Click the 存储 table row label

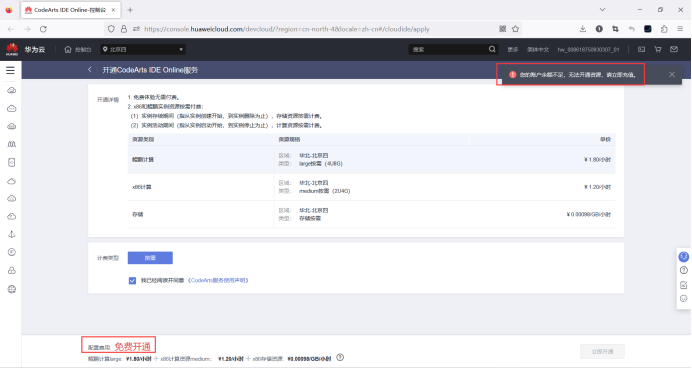pyautogui.click(x=138, y=214)
